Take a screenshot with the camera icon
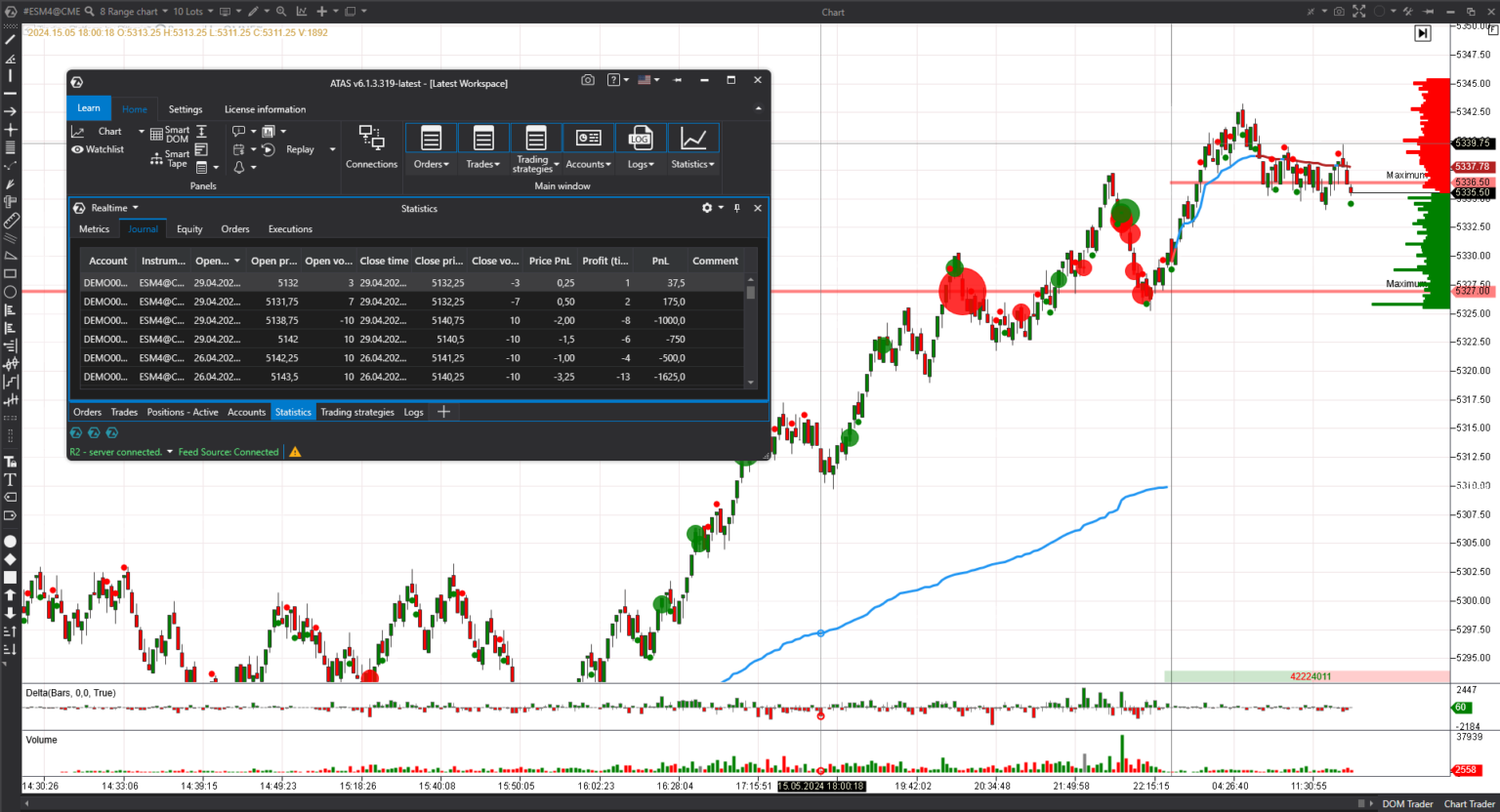 [x=588, y=80]
